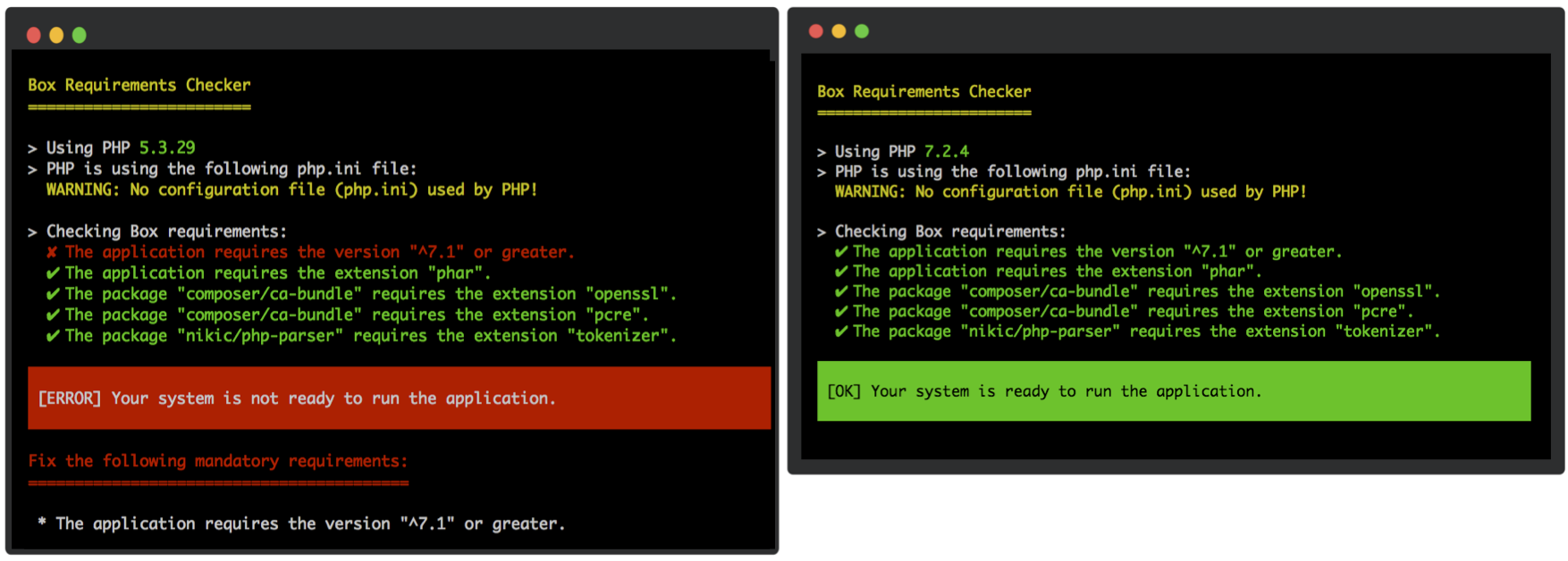
Task: Click the green zoom dot in left terminal
Action: click(x=80, y=35)
